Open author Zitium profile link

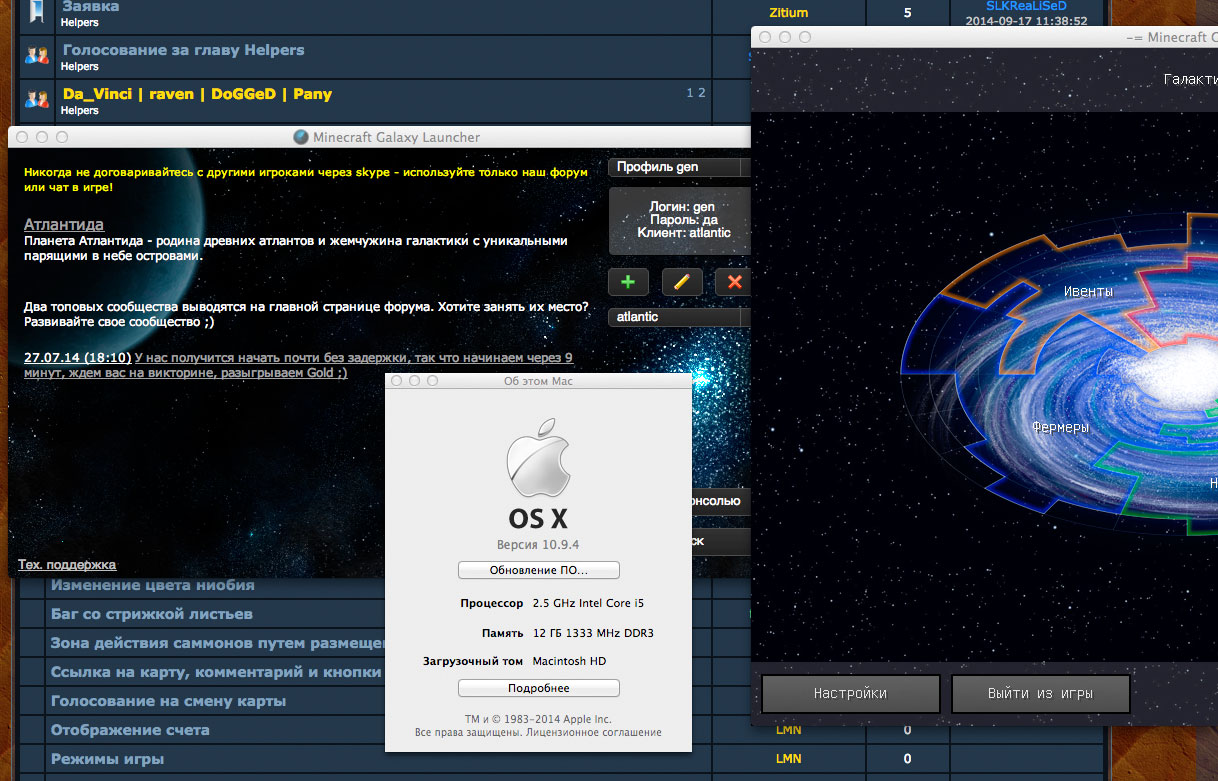789,13
